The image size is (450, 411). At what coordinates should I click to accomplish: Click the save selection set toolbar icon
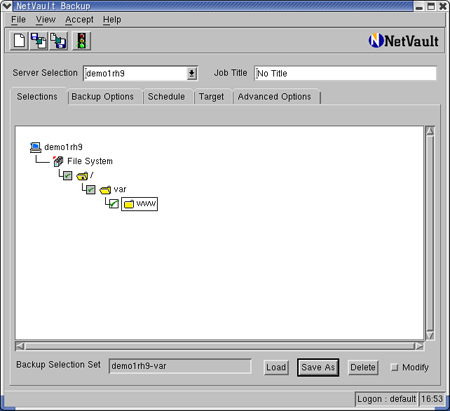tap(58, 41)
